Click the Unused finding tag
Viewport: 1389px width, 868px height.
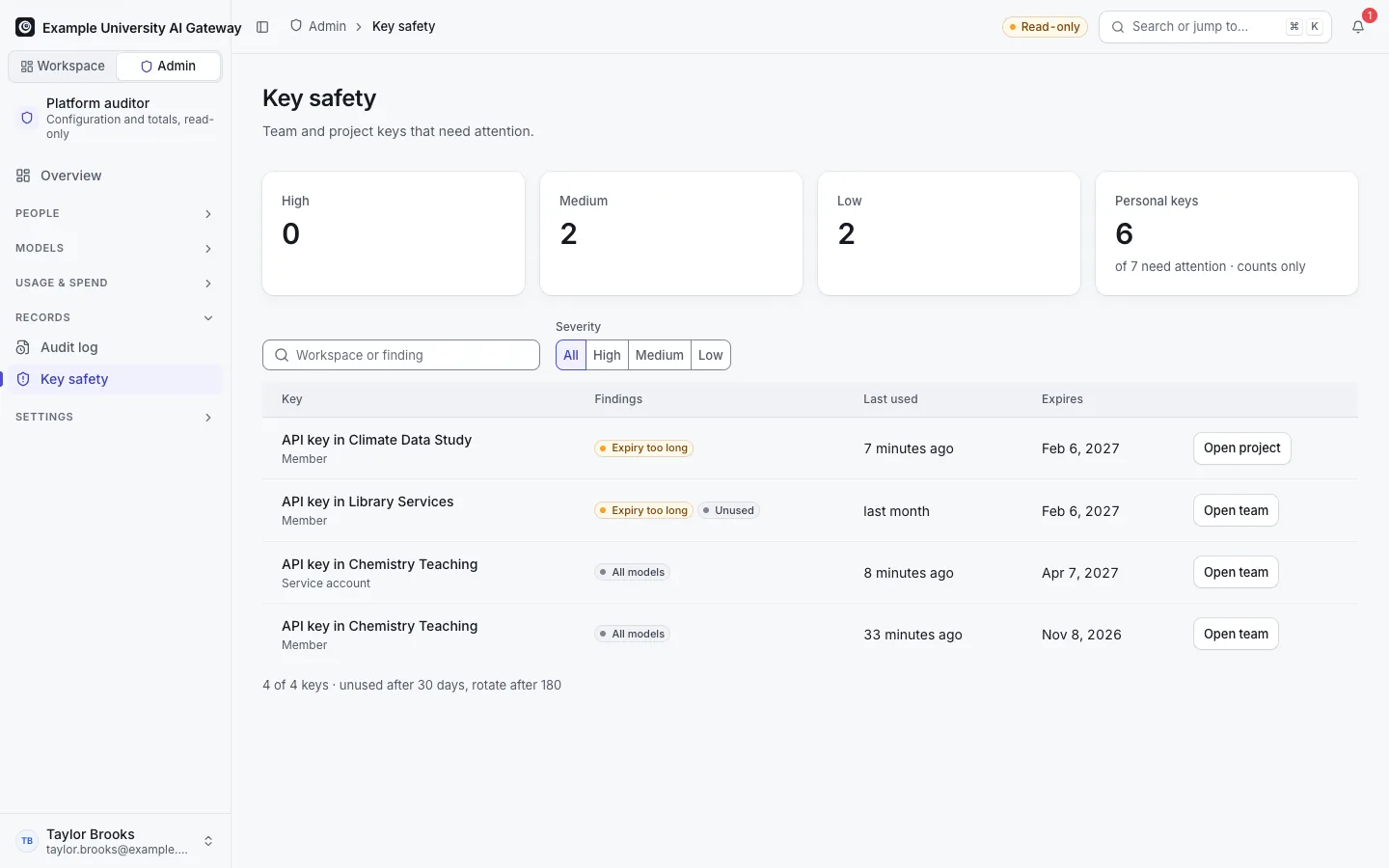coord(728,510)
